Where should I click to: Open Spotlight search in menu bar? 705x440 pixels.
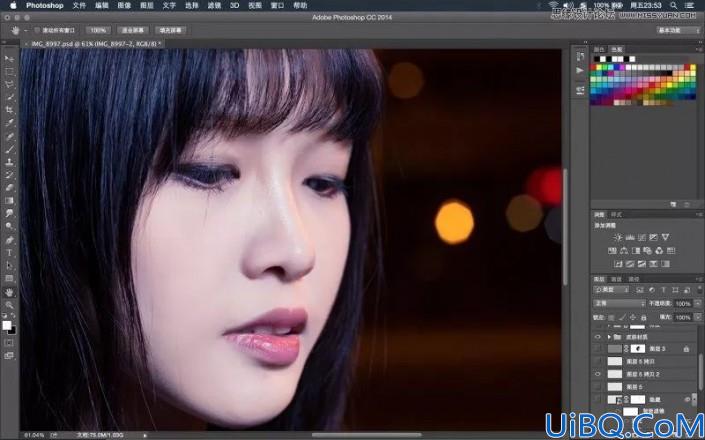click(674, 5)
